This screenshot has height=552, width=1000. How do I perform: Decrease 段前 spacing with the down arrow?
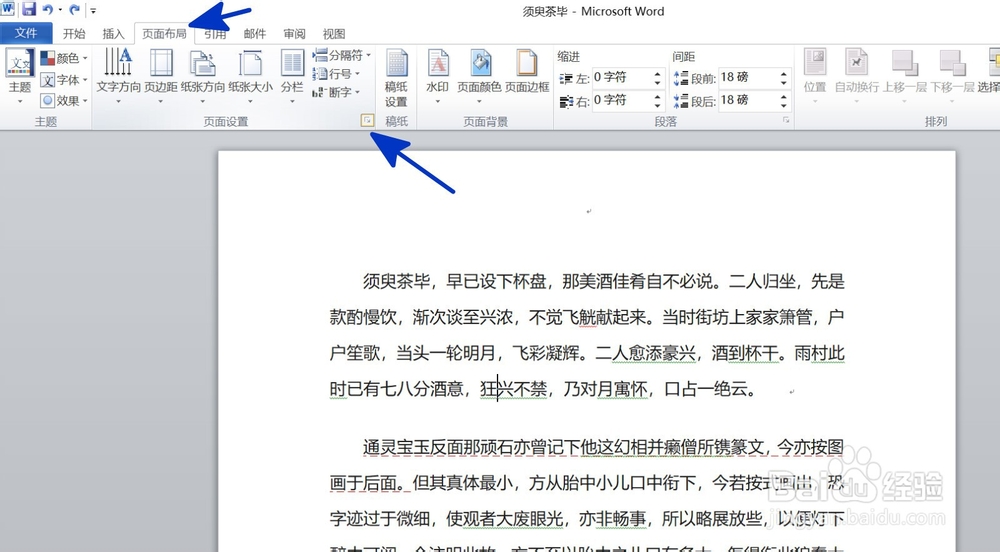[784, 83]
